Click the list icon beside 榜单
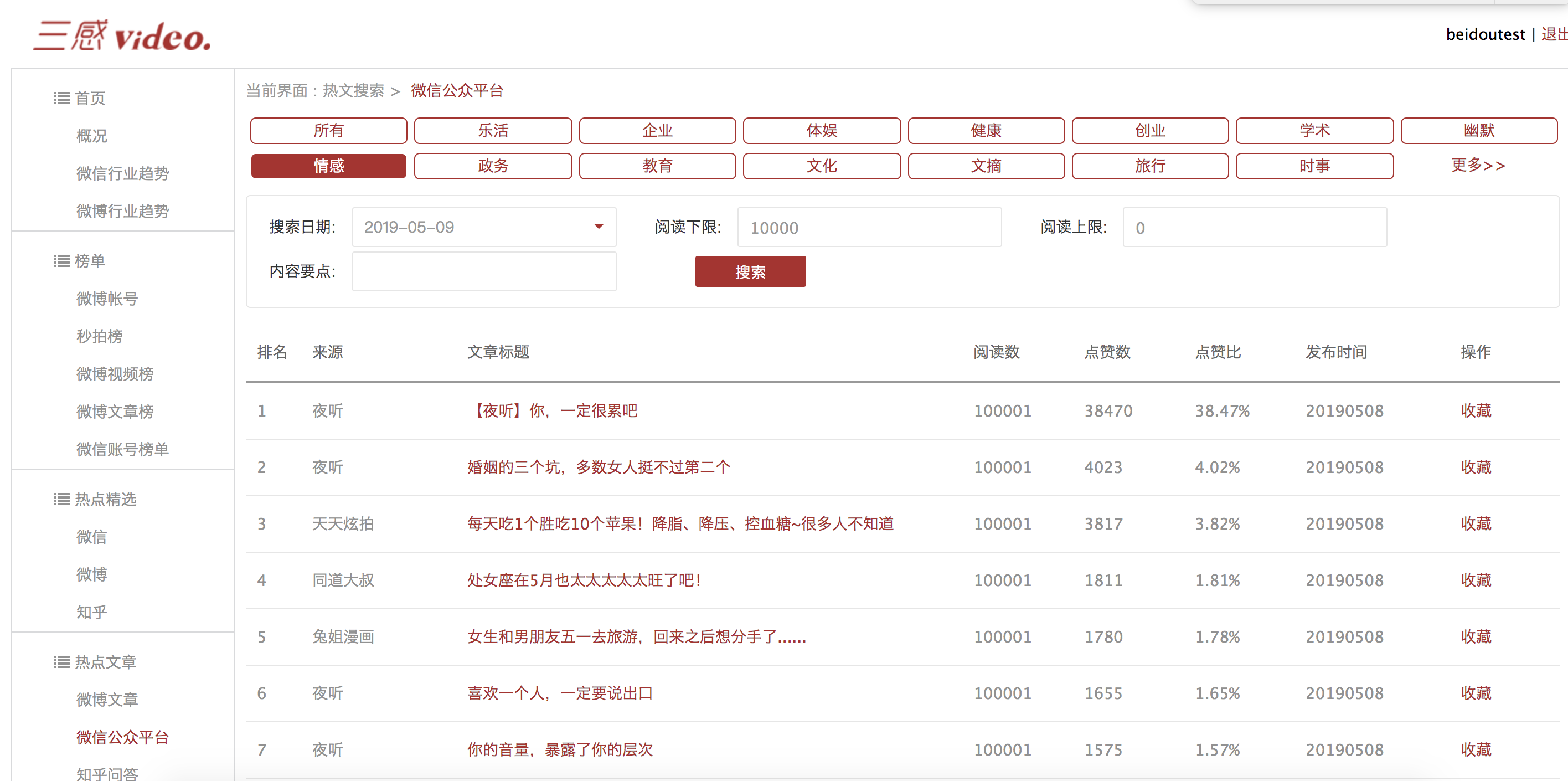The height and width of the screenshot is (781, 1568). pos(61,261)
